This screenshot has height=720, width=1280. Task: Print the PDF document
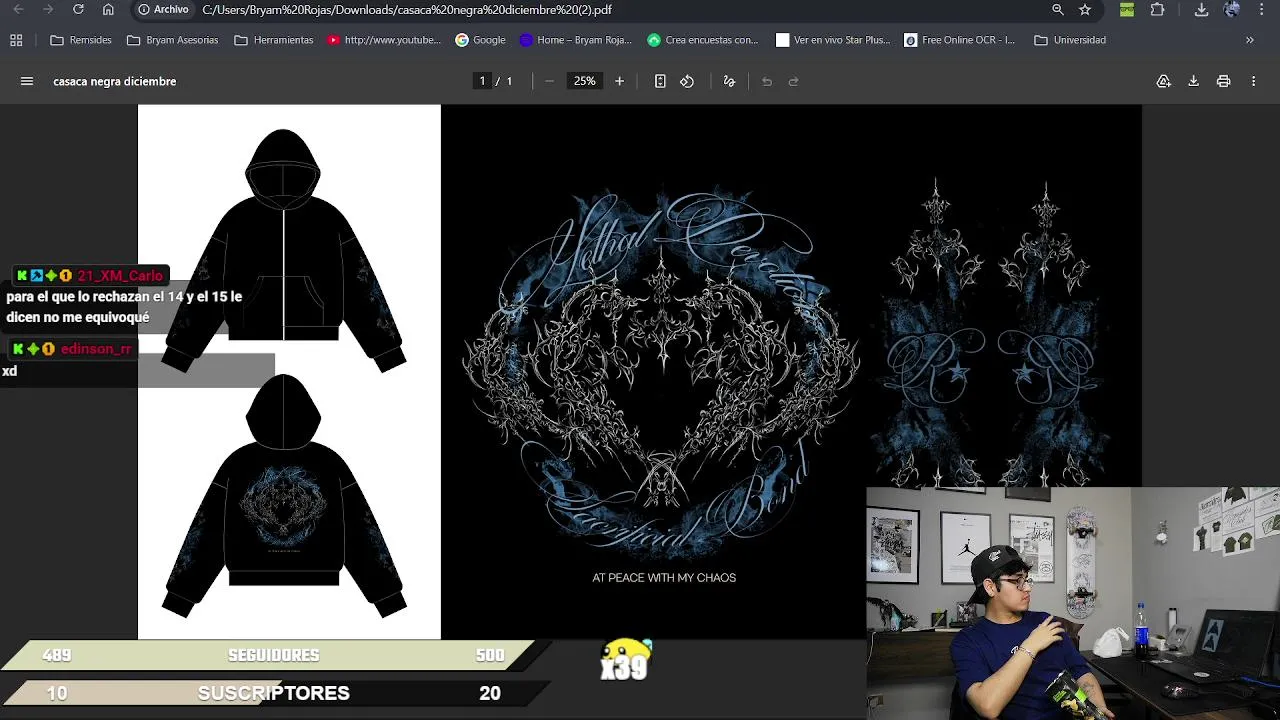[x=1223, y=81]
